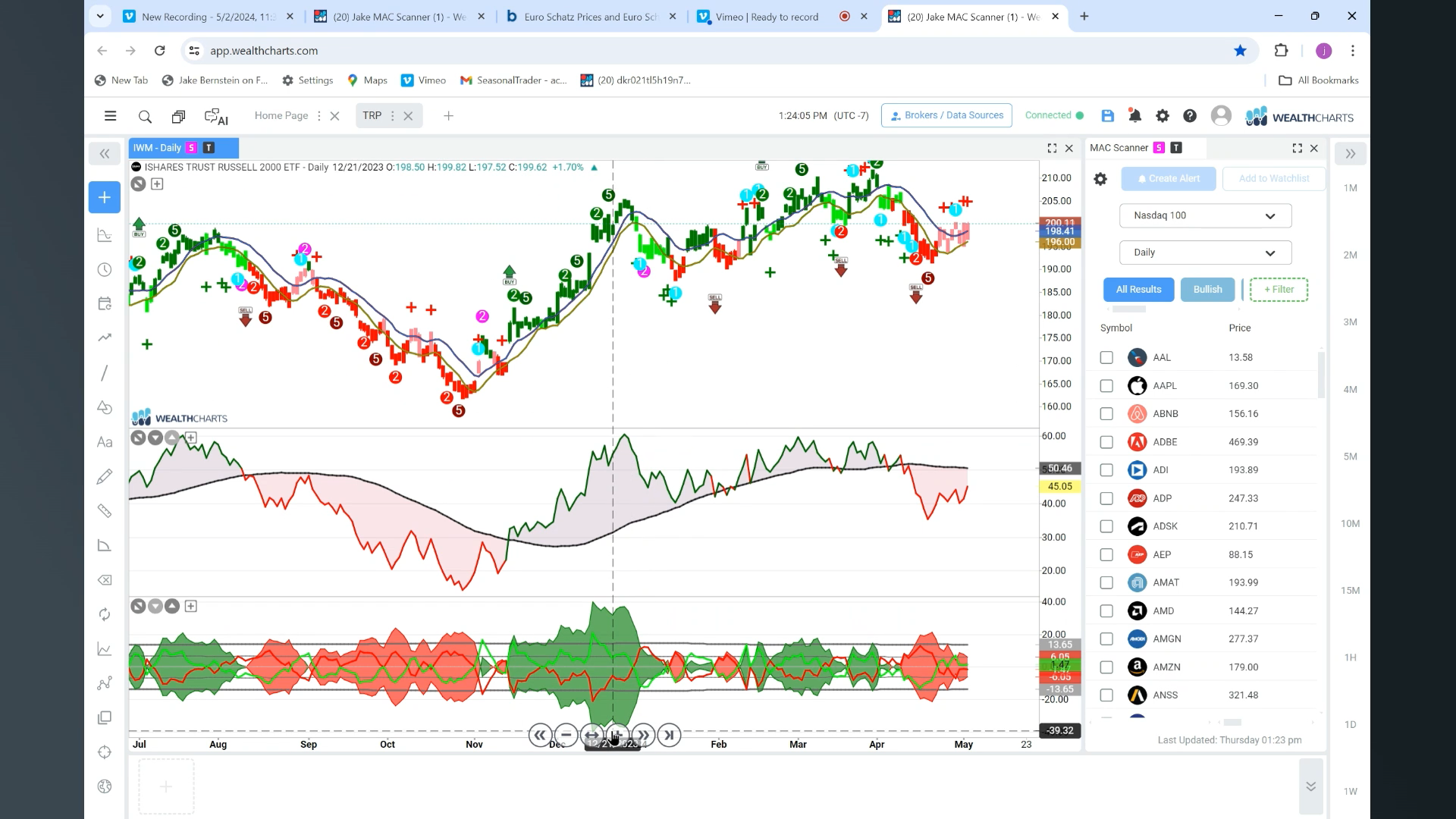Maximize the IWM chart panel
The height and width of the screenshot is (819, 1456).
coord(1052,148)
